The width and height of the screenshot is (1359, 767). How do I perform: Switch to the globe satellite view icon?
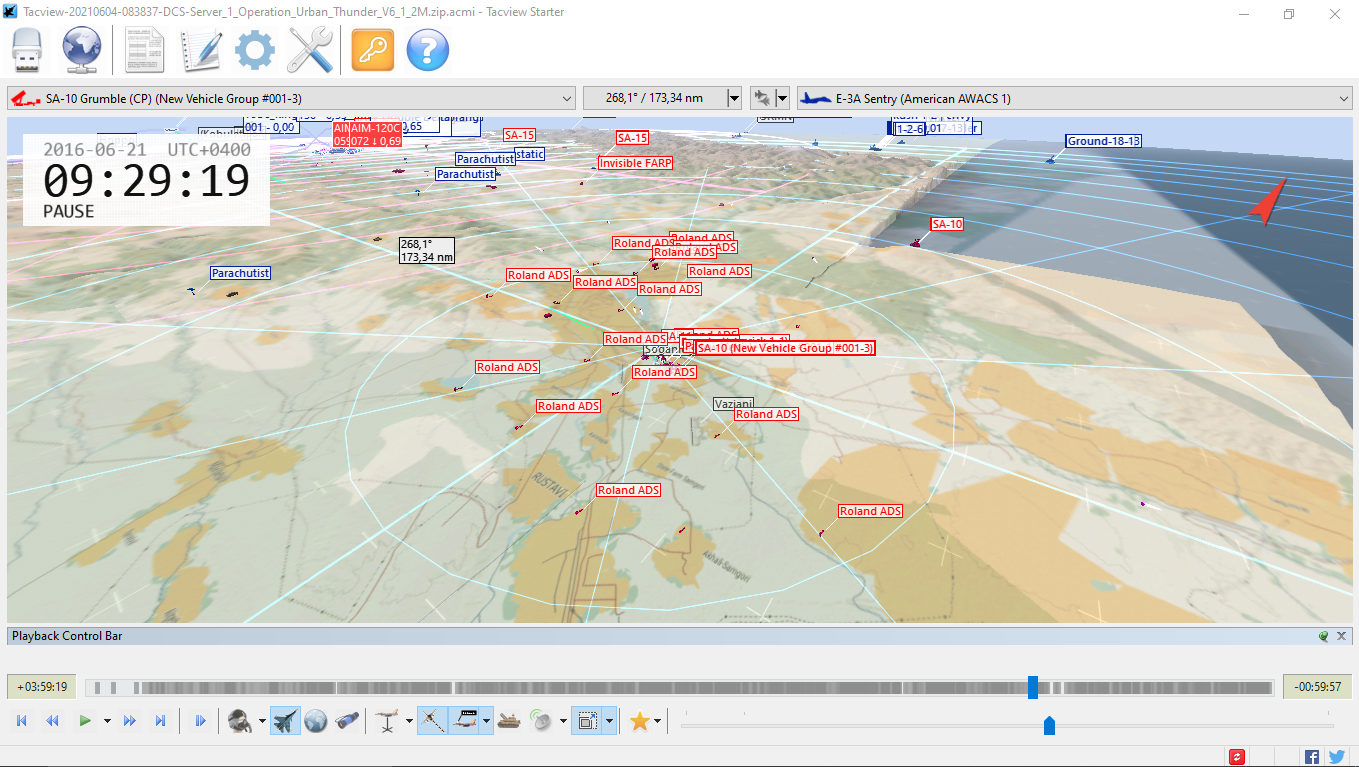[x=316, y=720]
